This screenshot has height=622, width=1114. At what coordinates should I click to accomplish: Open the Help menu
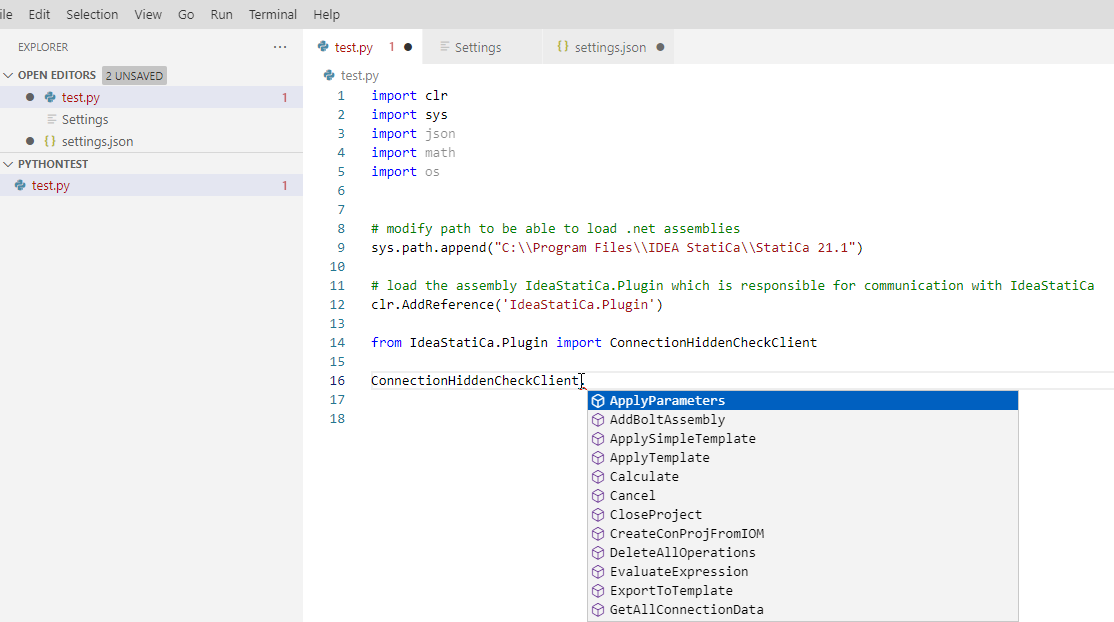click(327, 14)
